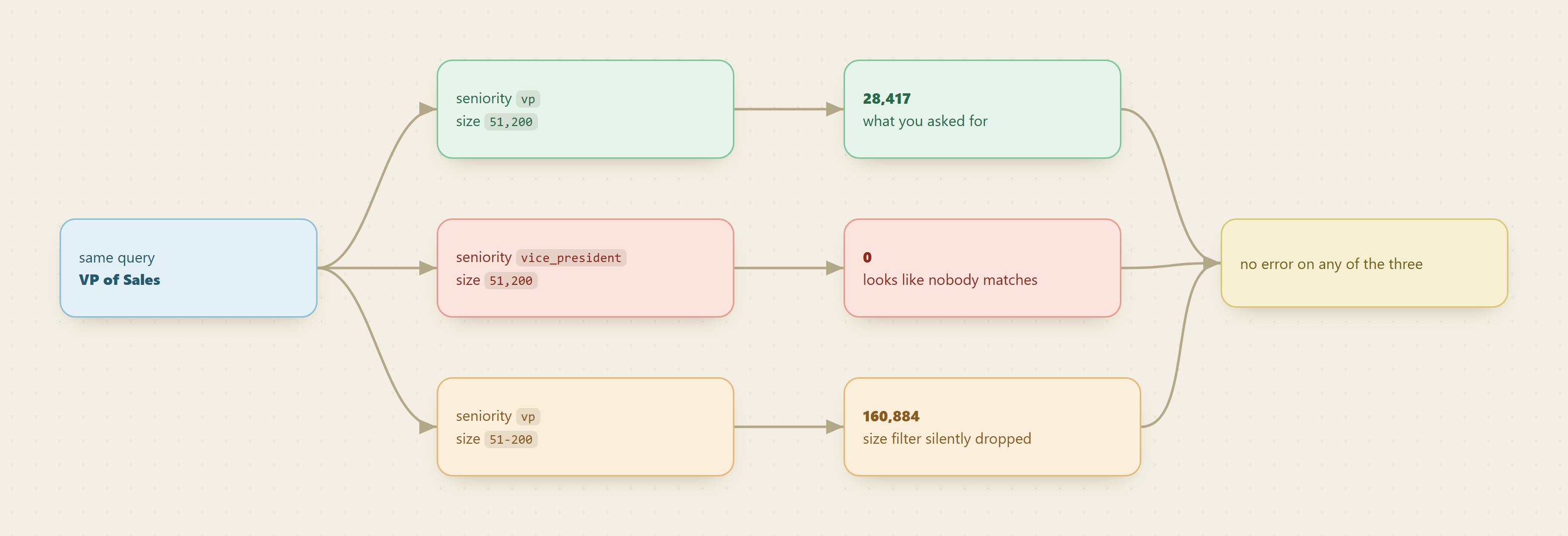Select the '160,884 size filter silently dropped' node

click(991, 427)
